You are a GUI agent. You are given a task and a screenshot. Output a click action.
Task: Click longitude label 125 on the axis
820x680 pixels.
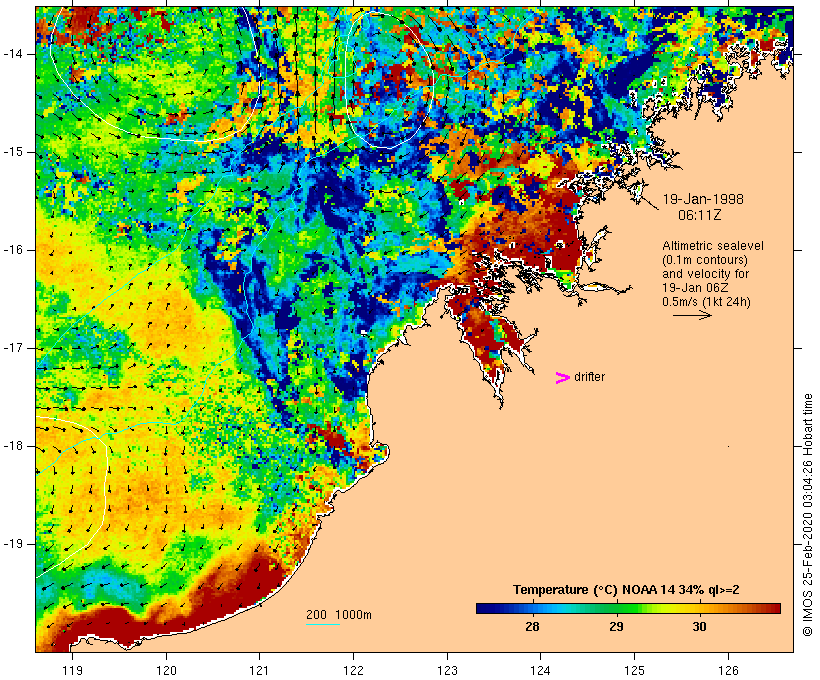pyautogui.click(x=635, y=670)
